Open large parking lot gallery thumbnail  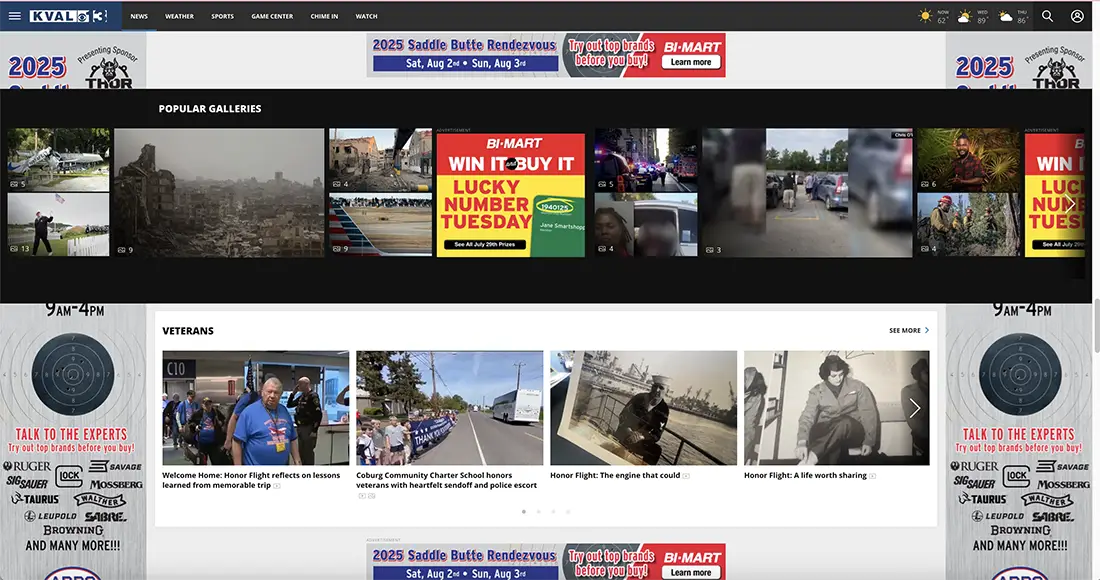point(807,192)
